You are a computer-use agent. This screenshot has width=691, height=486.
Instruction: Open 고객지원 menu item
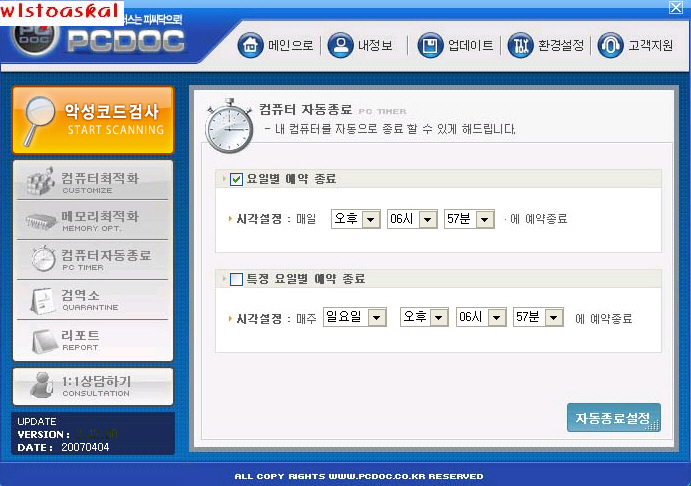coord(635,45)
